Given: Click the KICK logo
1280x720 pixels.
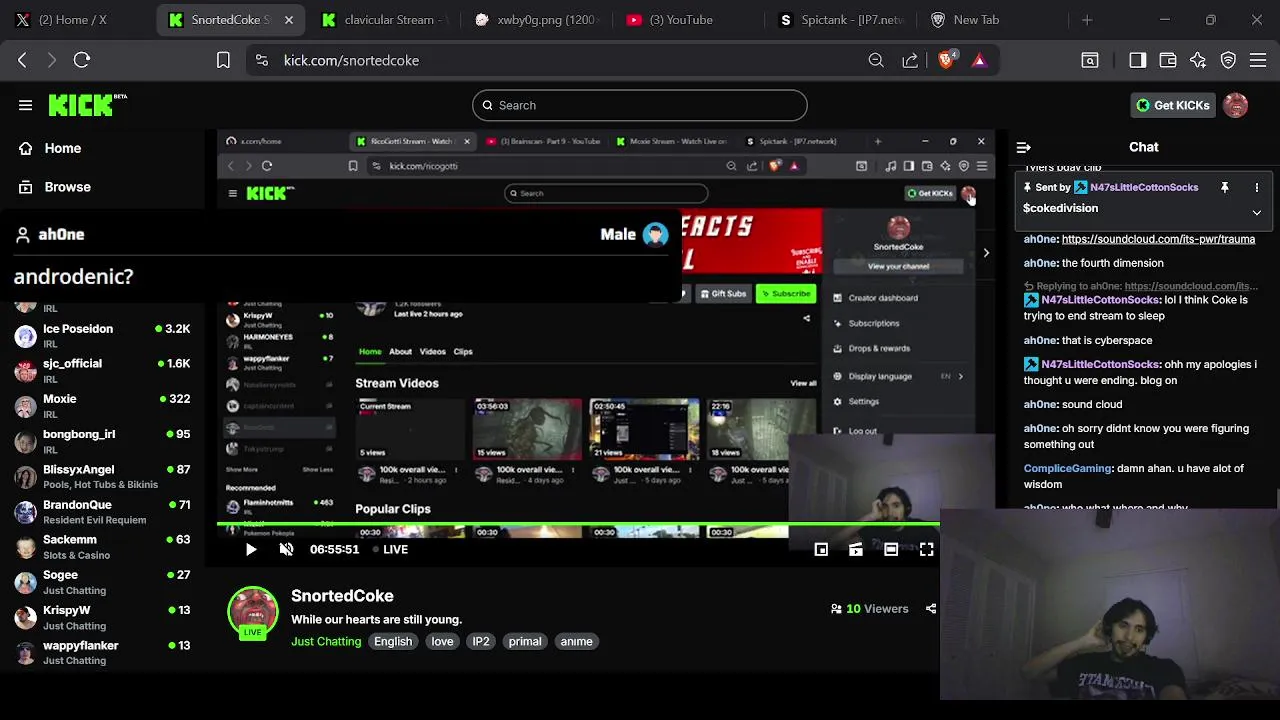Looking at the screenshot, I should click(88, 105).
